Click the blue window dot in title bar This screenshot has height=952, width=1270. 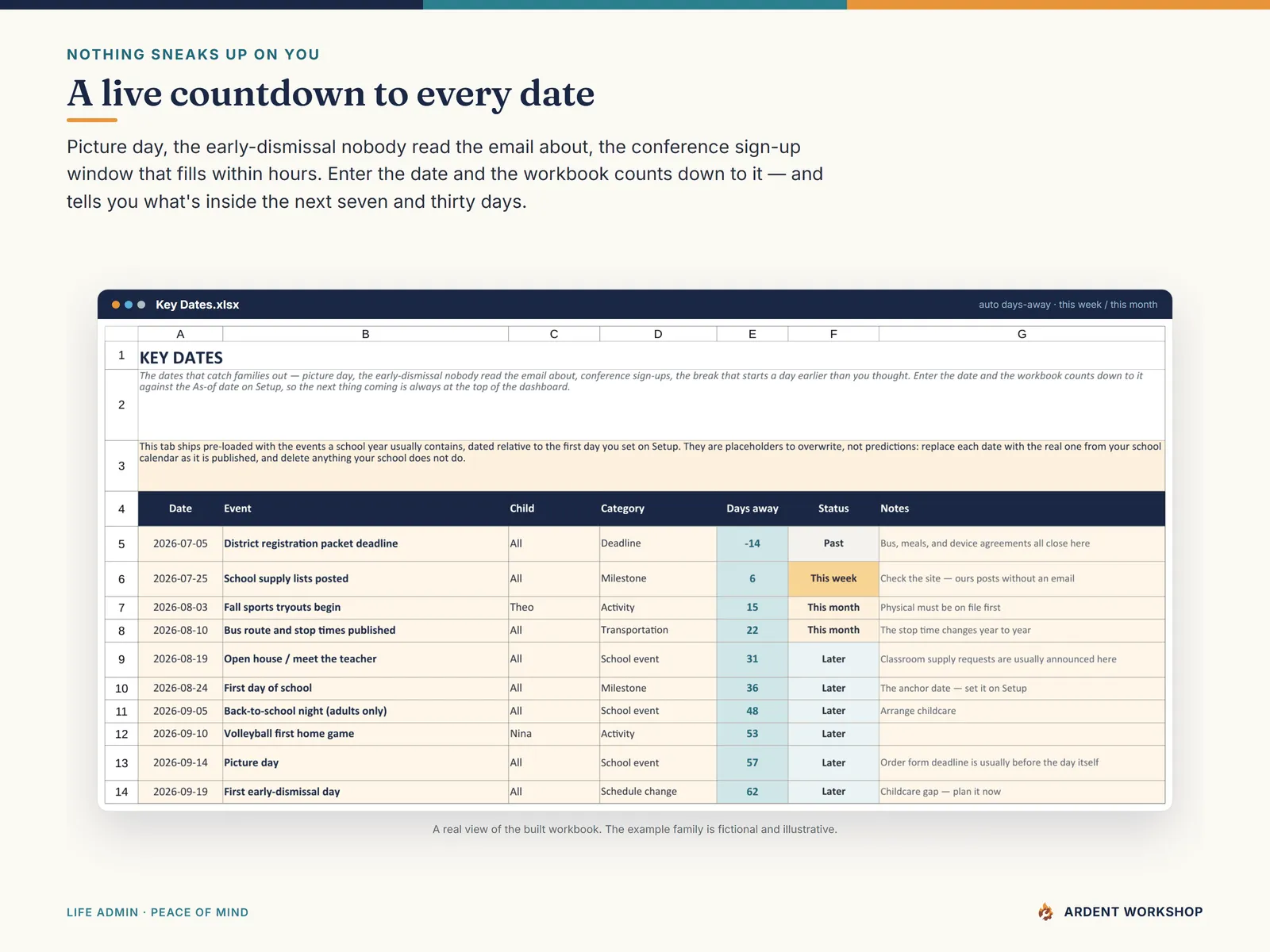pyautogui.click(x=129, y=305)
